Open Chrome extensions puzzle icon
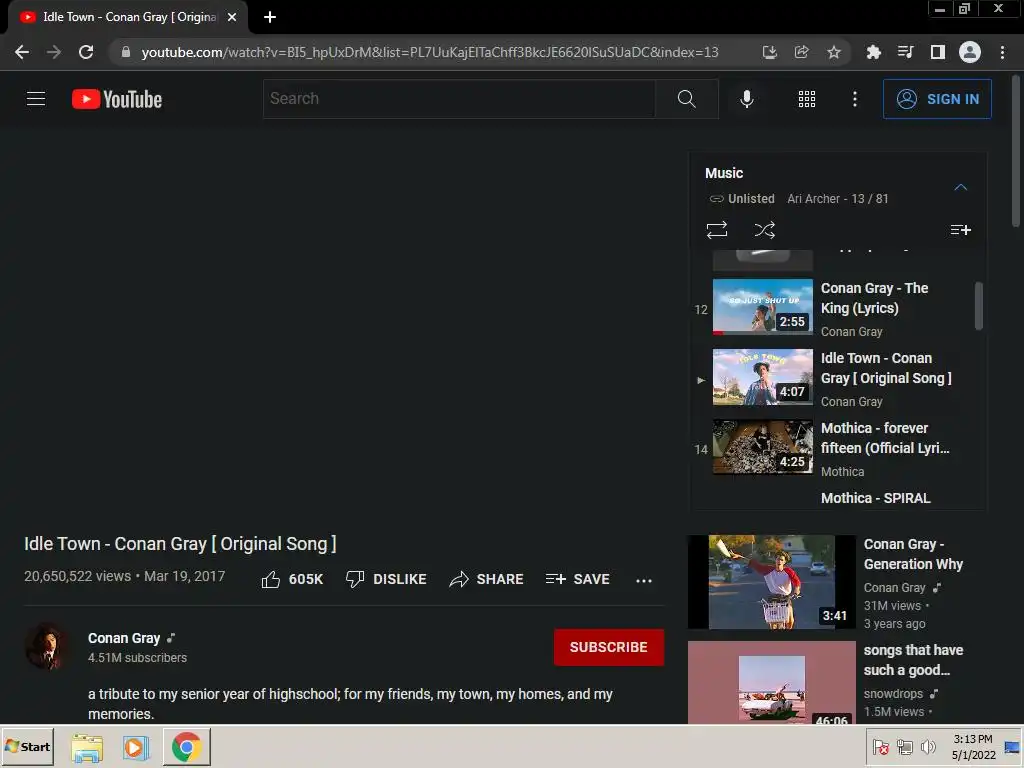 (873, 52)
